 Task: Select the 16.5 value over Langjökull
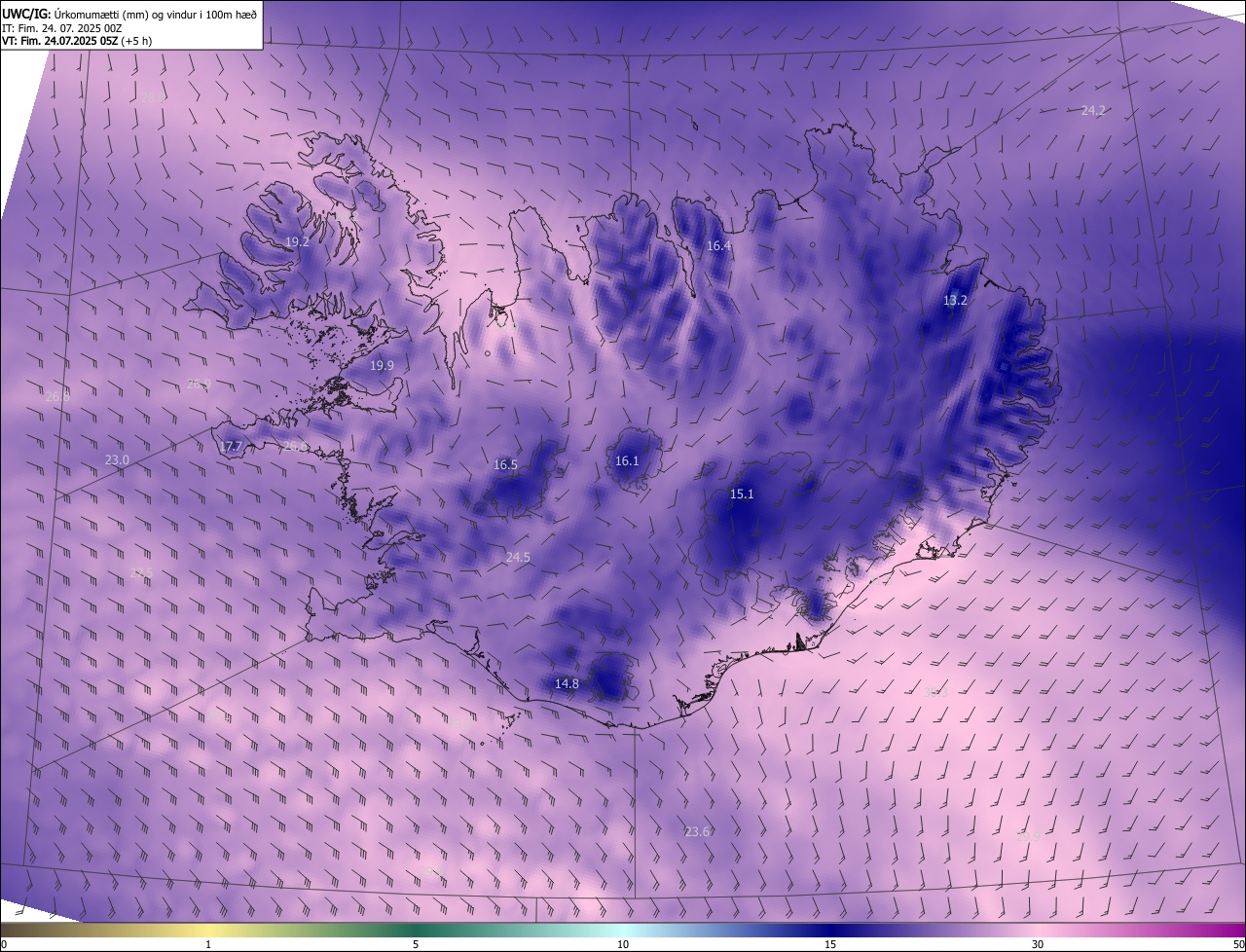tap(505, 465)
